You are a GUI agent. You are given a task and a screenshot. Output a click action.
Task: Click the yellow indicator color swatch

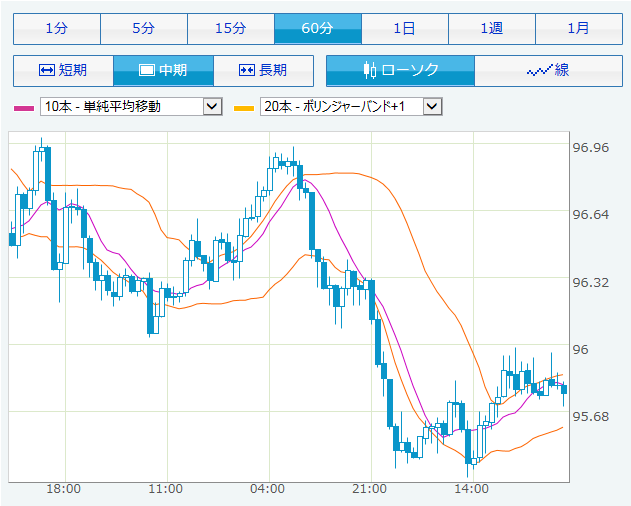(242, 107)
